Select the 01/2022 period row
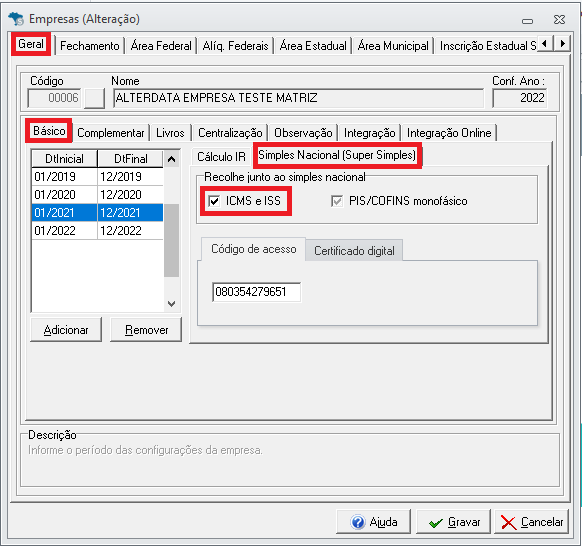Screen dimensions: 583x546 click(x=97, y=231)
